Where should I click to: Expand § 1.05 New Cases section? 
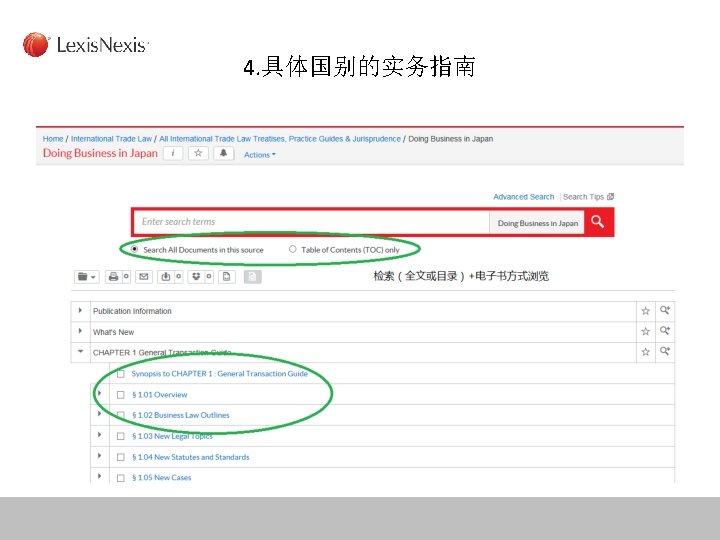click(99, 476)
